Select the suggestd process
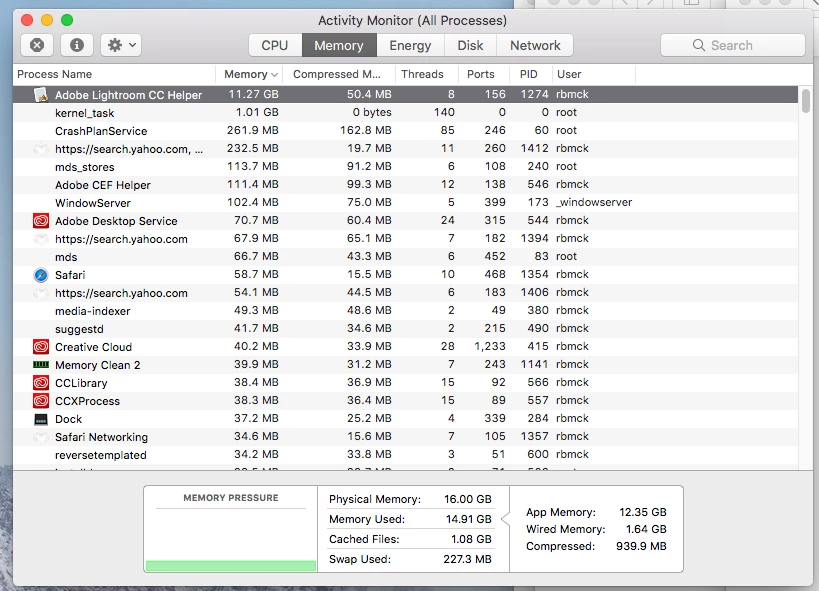The image size is (819, 591). tap(405, 329)
